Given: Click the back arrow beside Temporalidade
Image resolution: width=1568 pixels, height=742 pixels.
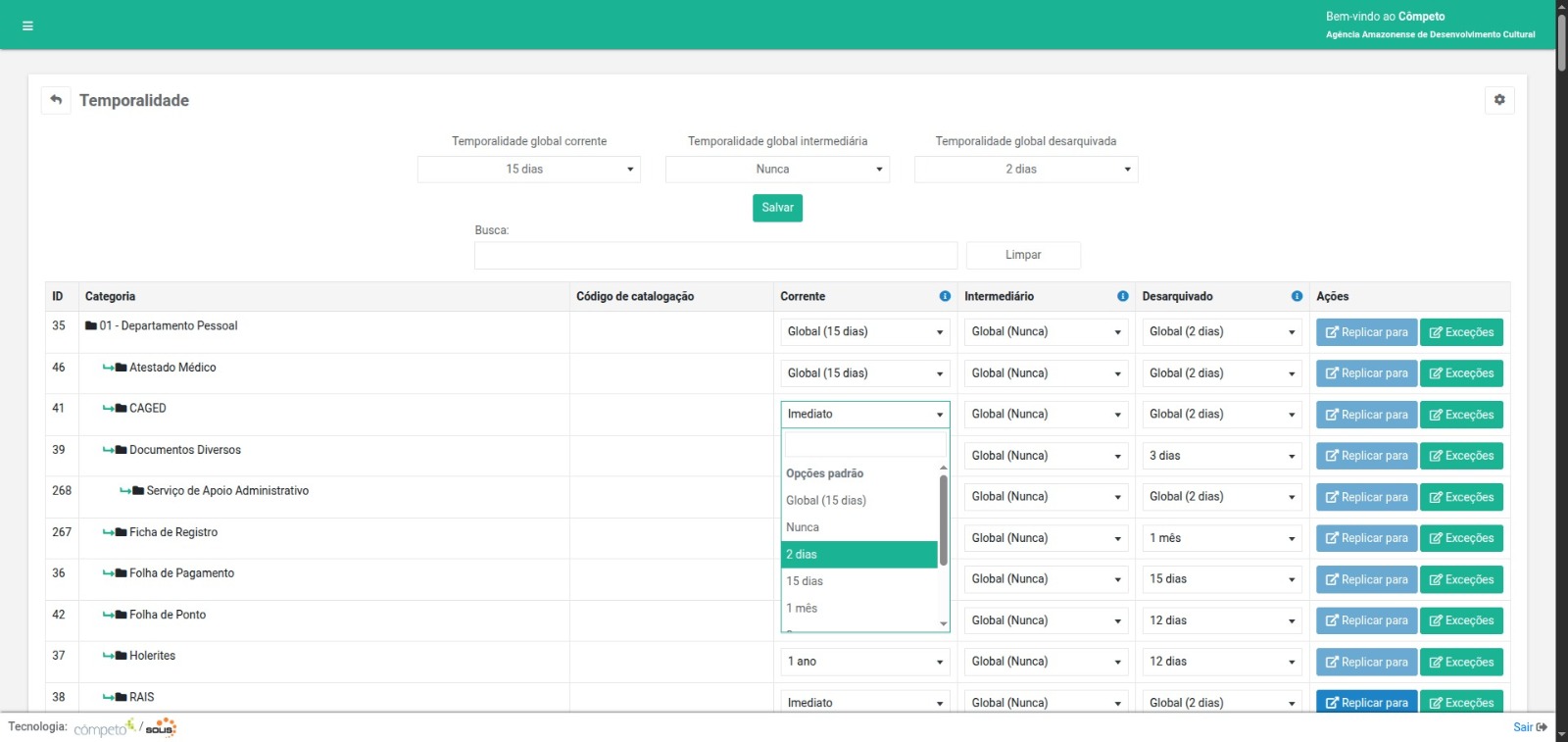Looking at the screenshot, I should pos(56,100).
